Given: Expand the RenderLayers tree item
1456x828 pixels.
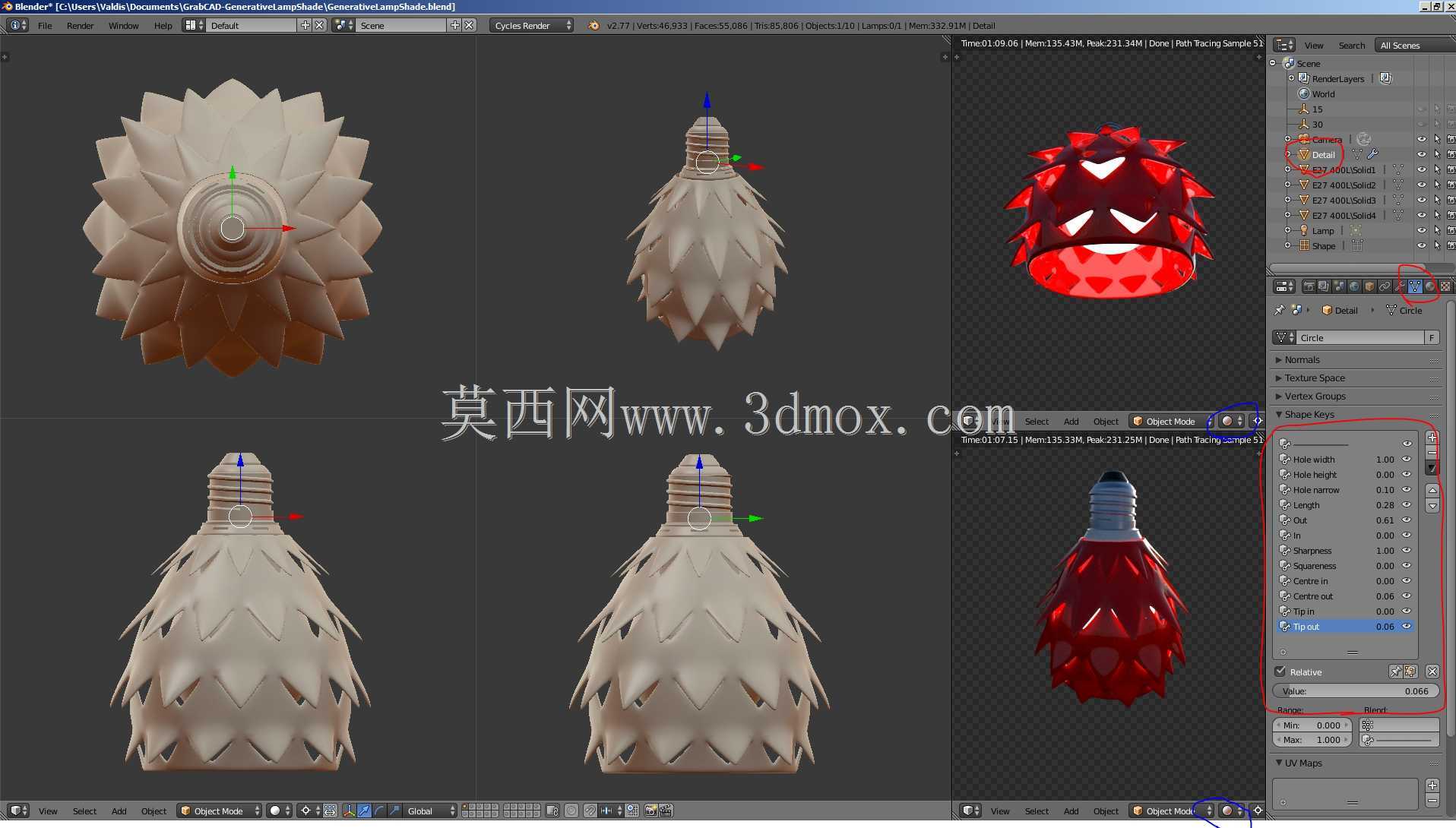Looking at the screenshot, I should pos(1291,78).
